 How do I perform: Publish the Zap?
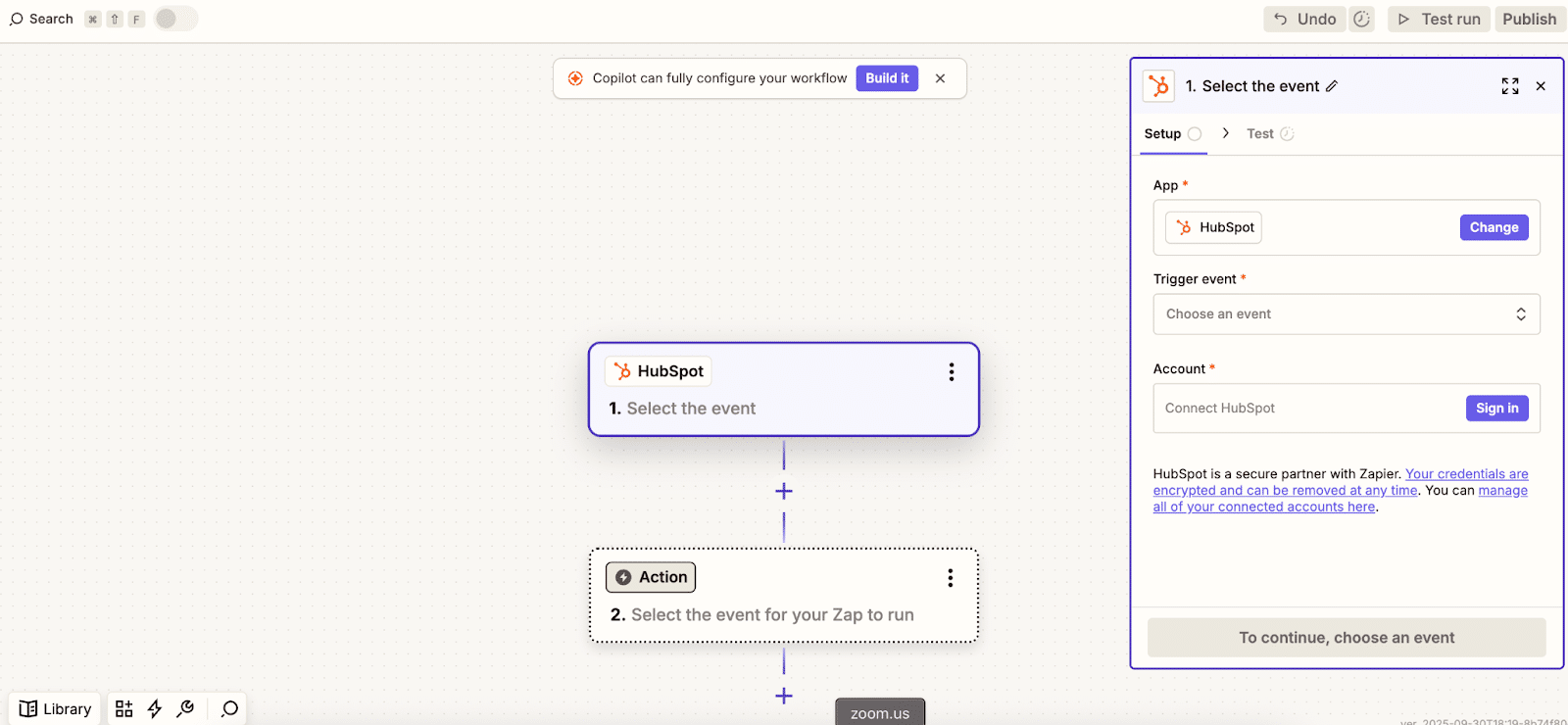[x=1530, y=19]
